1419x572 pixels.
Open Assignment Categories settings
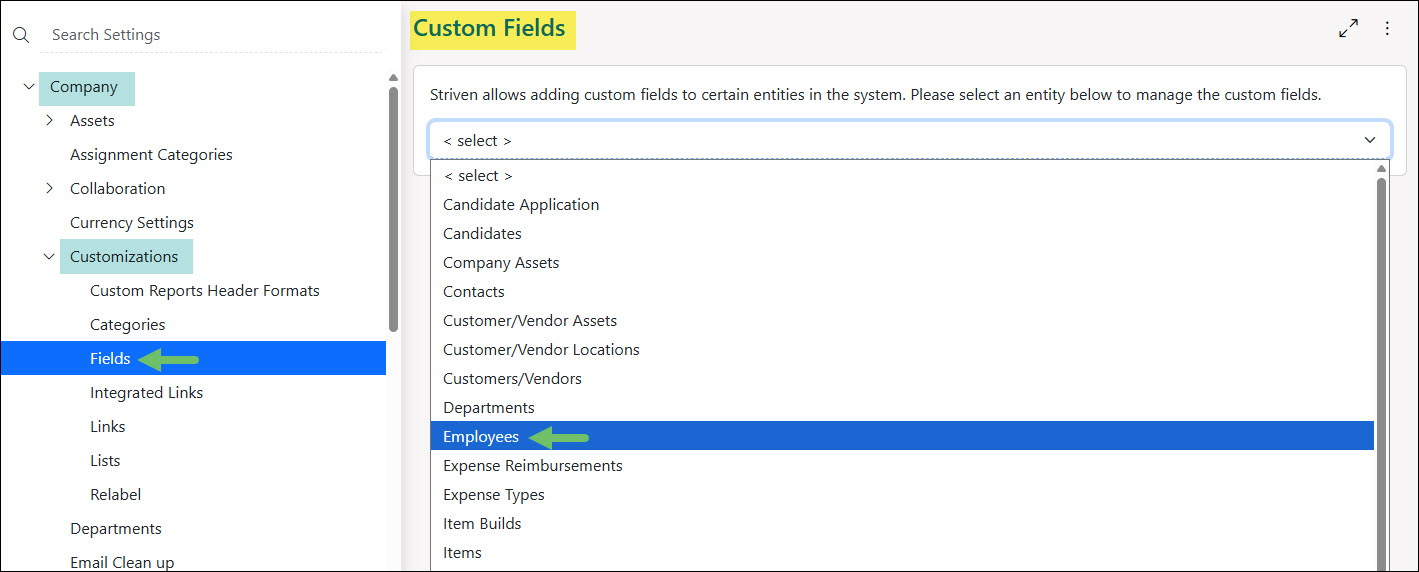click(151, 155)
